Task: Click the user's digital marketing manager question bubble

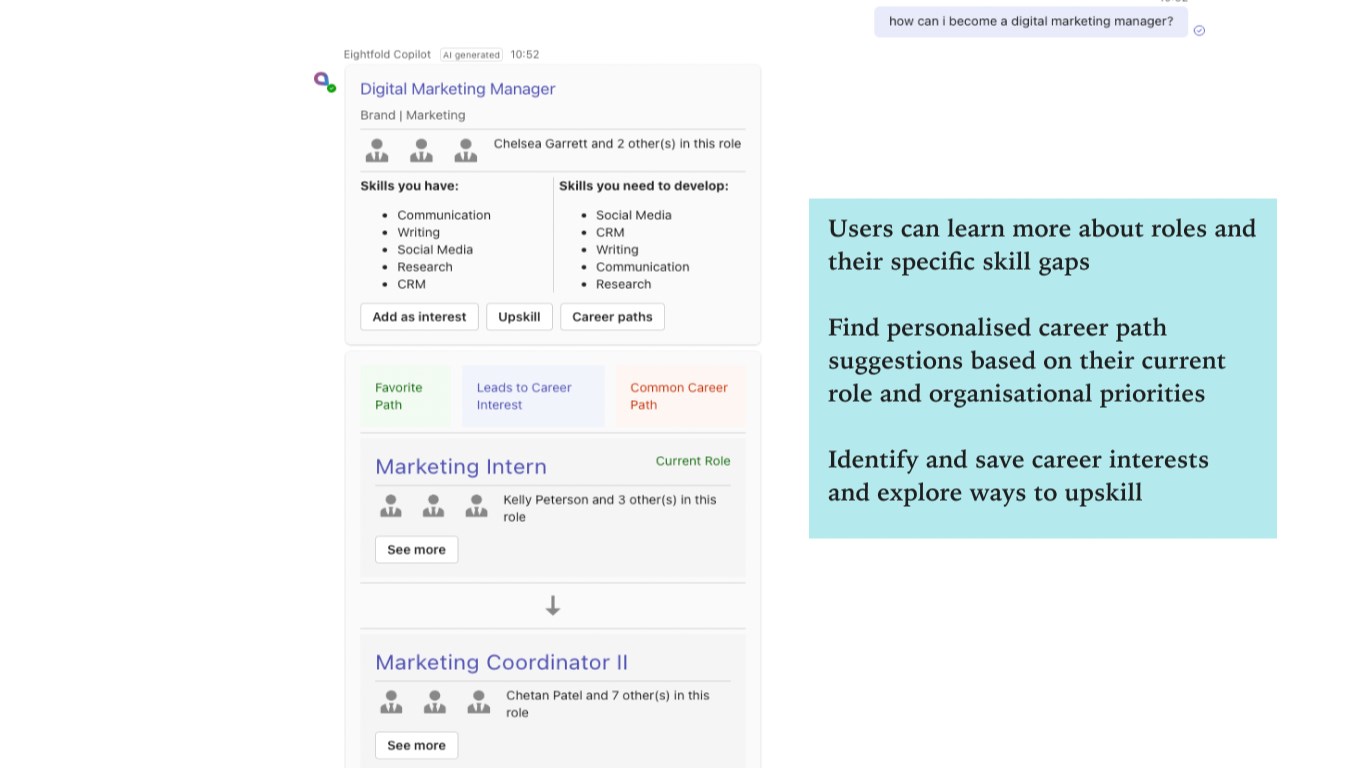Action: tap(1031, 21)
